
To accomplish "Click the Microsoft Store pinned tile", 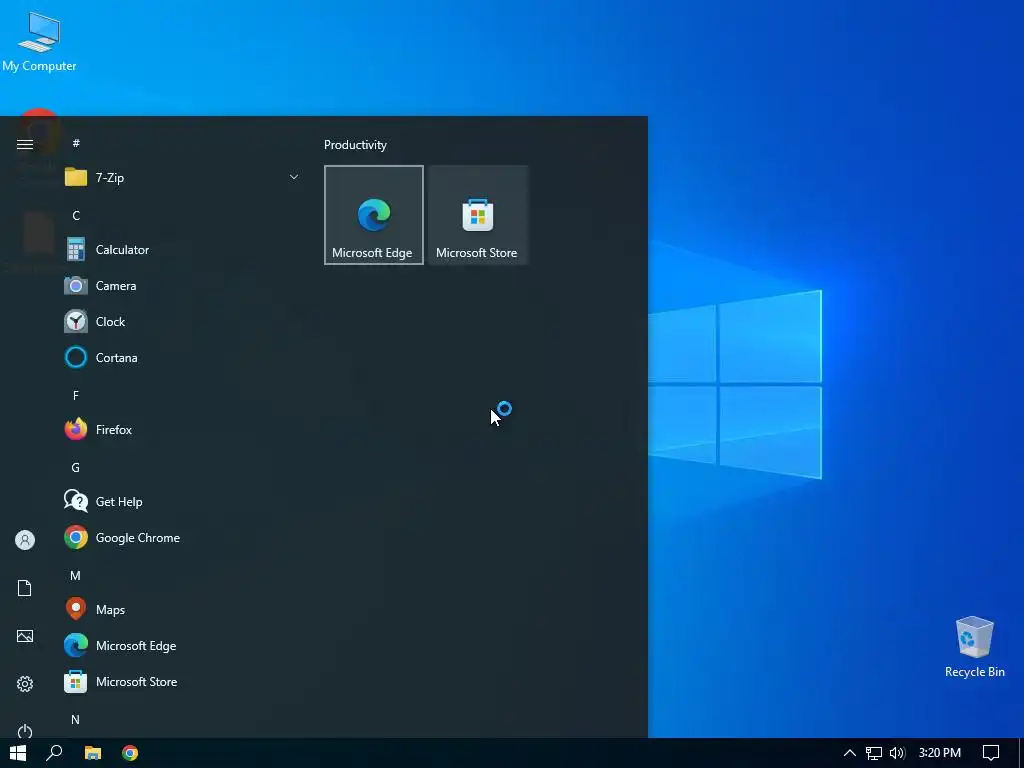I will pos(478,215).
